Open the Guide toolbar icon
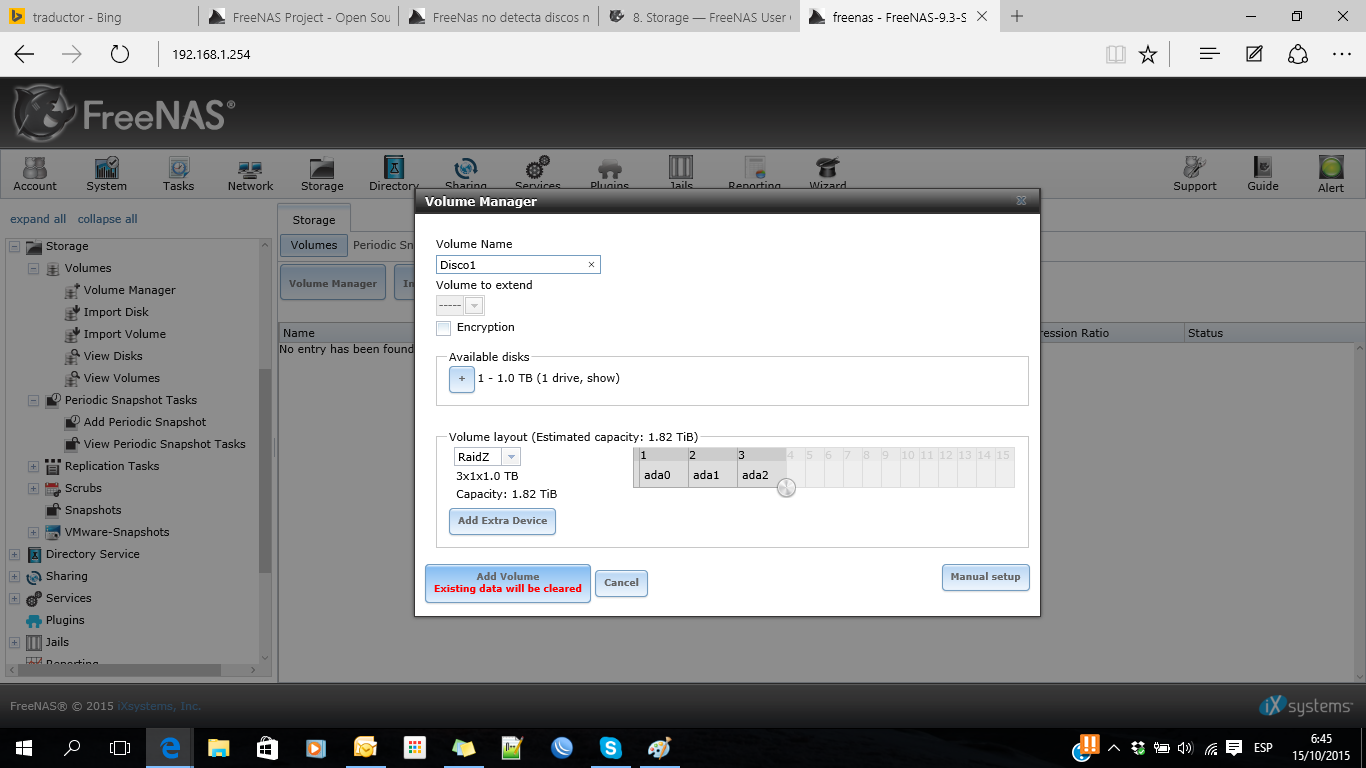The image size is (1366, 768). coord(1263,173)
